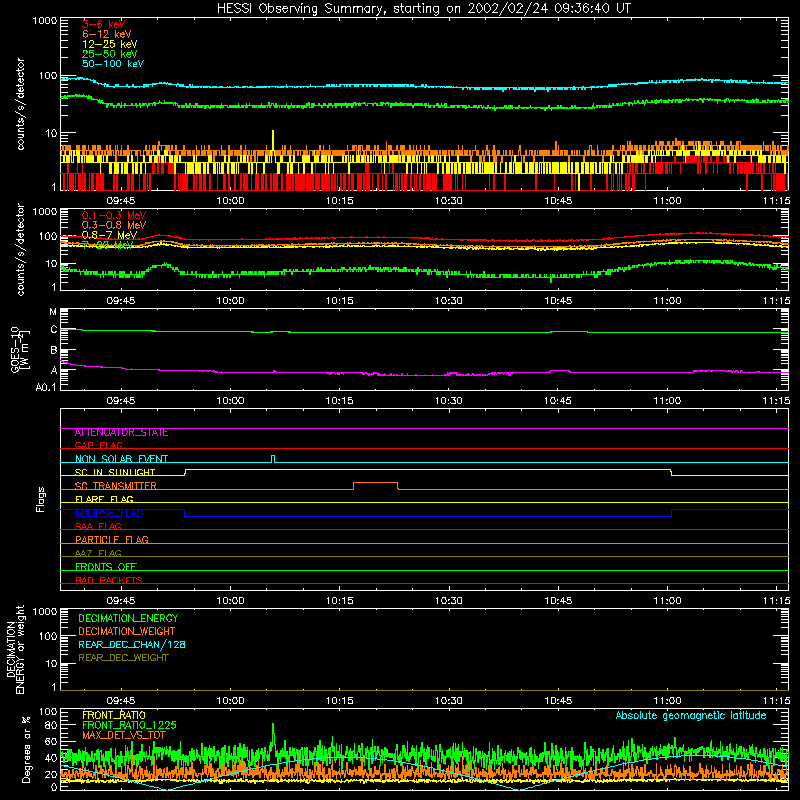Image resolution: width=800 pixels, height=800 pixels.
Task: Select the orange 6-12 keV legend label
Action: [x=107, y=34]
